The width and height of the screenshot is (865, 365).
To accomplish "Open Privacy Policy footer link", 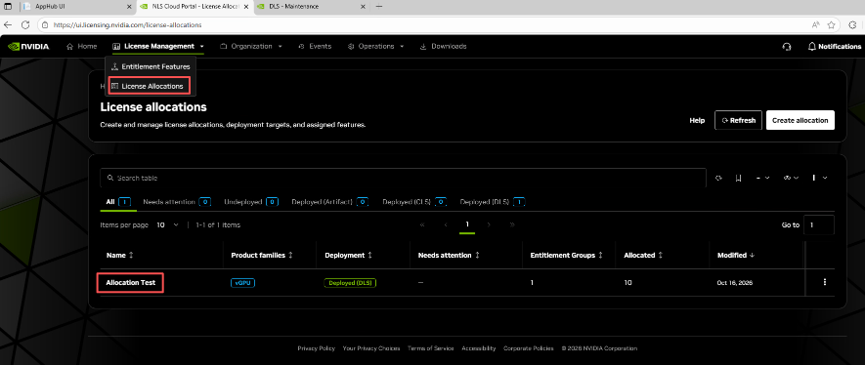I will (x=316, y=348).
